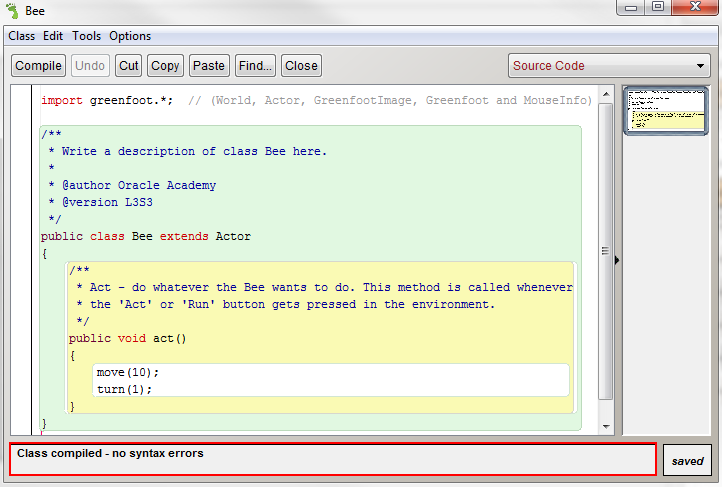Click the 'turn(1);' statement
The width and height of the screenshot is (722, 487).
(x=124, y=389)
